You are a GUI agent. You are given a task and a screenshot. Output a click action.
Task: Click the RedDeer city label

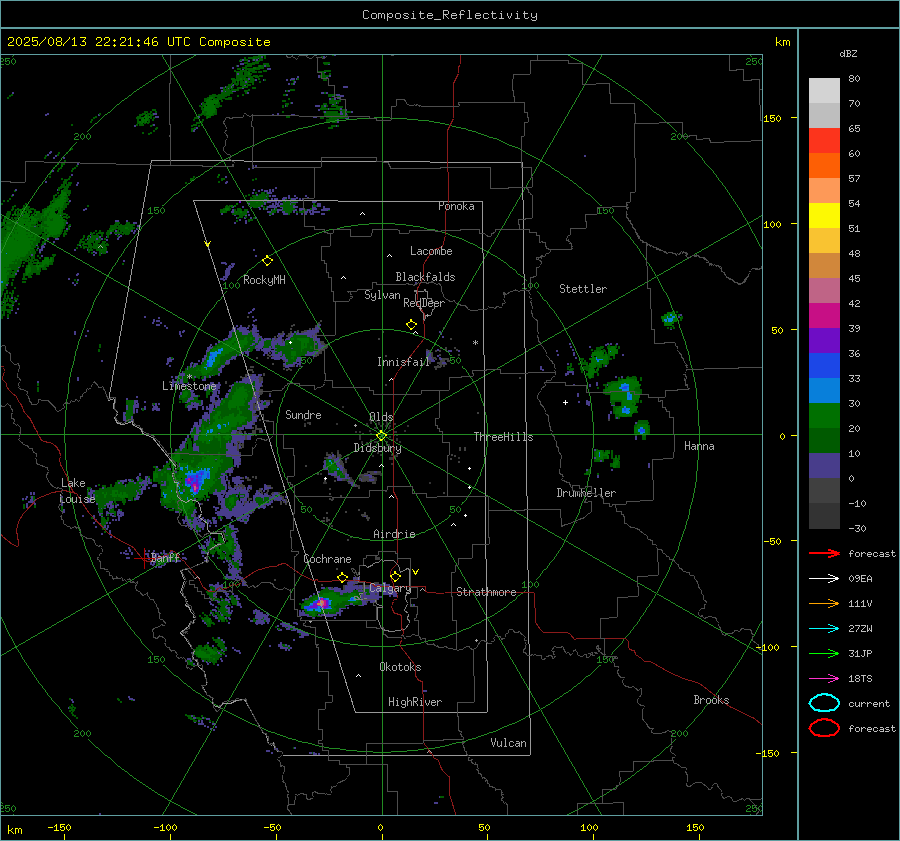(424, 303)
